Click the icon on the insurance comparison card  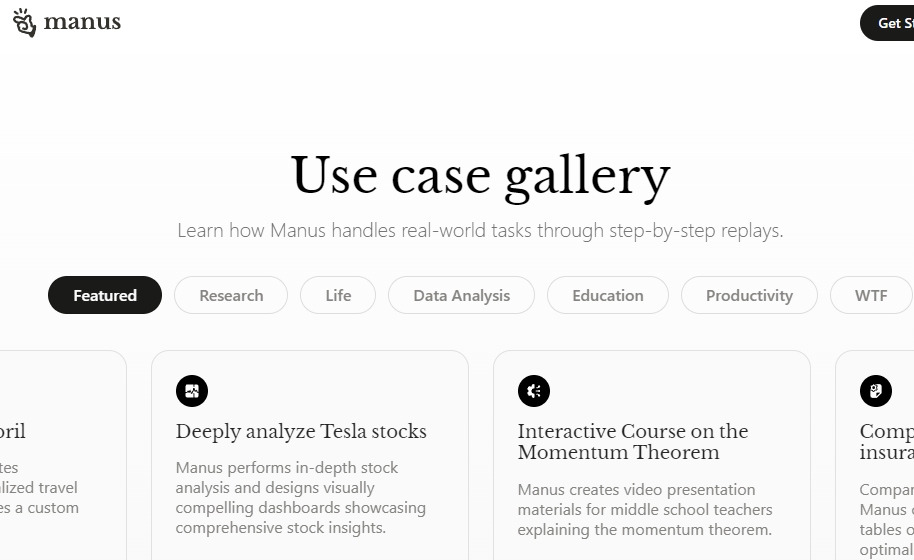coord(876,390)
